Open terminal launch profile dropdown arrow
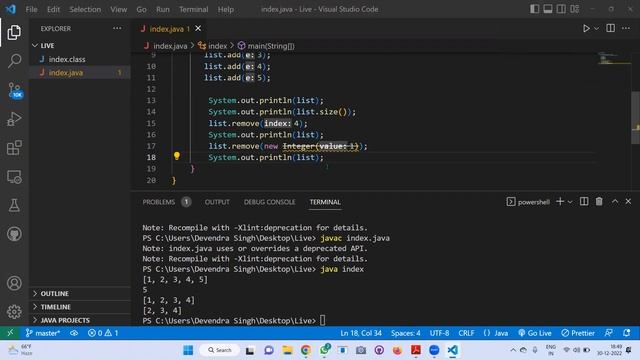 coord(570,202)
